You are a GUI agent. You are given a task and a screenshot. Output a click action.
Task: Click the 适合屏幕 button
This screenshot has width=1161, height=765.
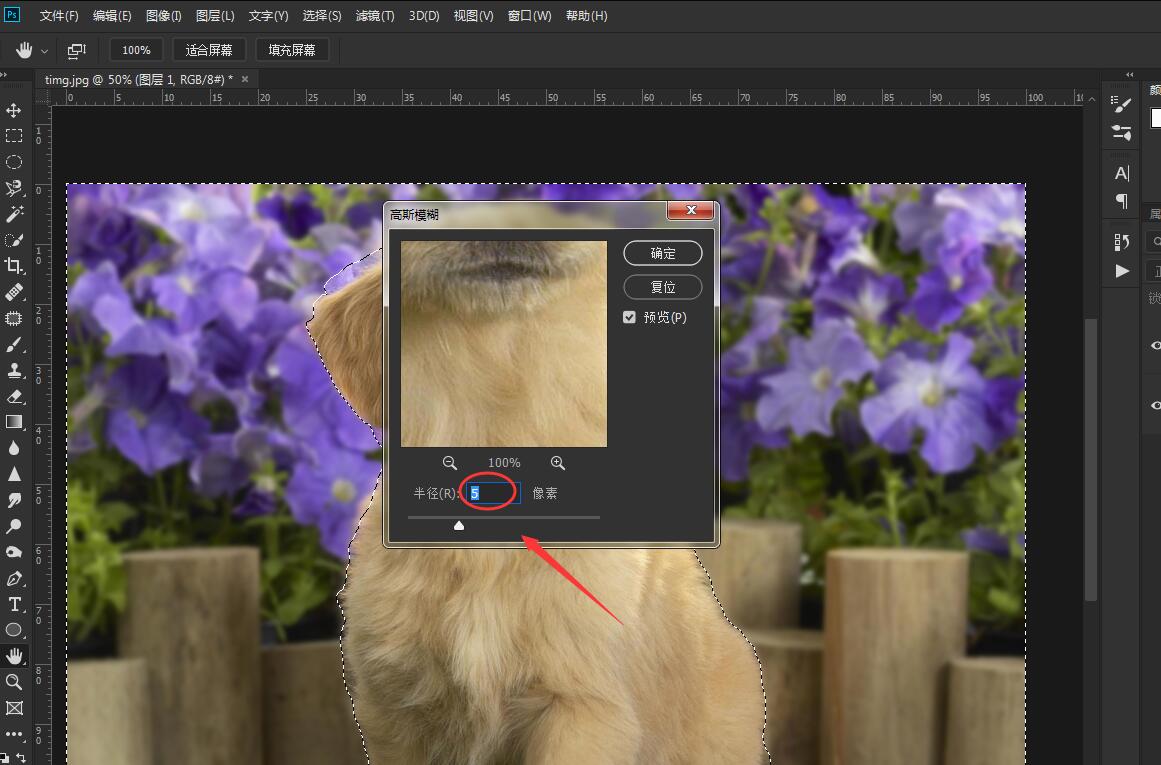[x=209, y=50]
